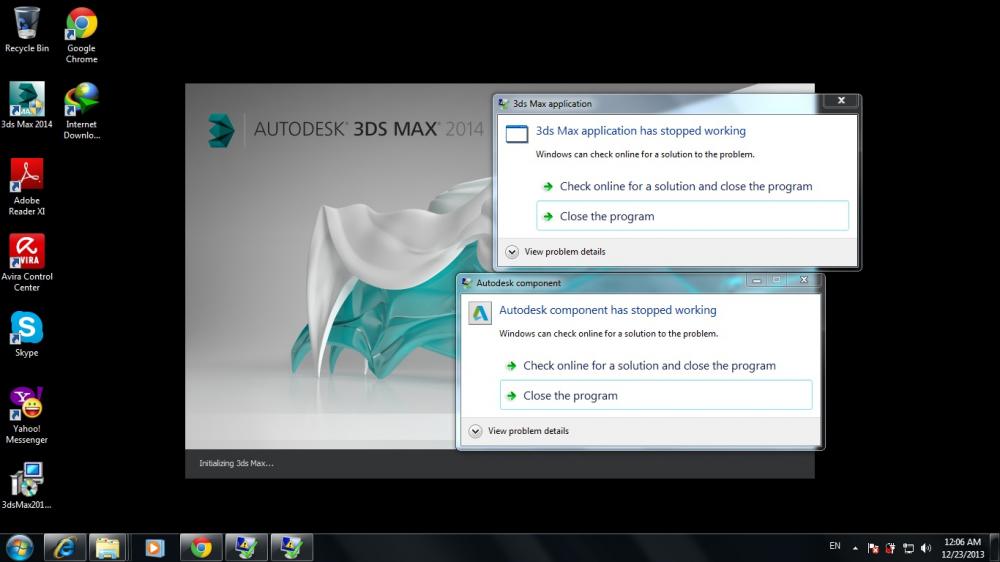Check online for a solution in 3ds Max dialog
Viewport: 1000px width, 562px height.
tap(692, 186)
